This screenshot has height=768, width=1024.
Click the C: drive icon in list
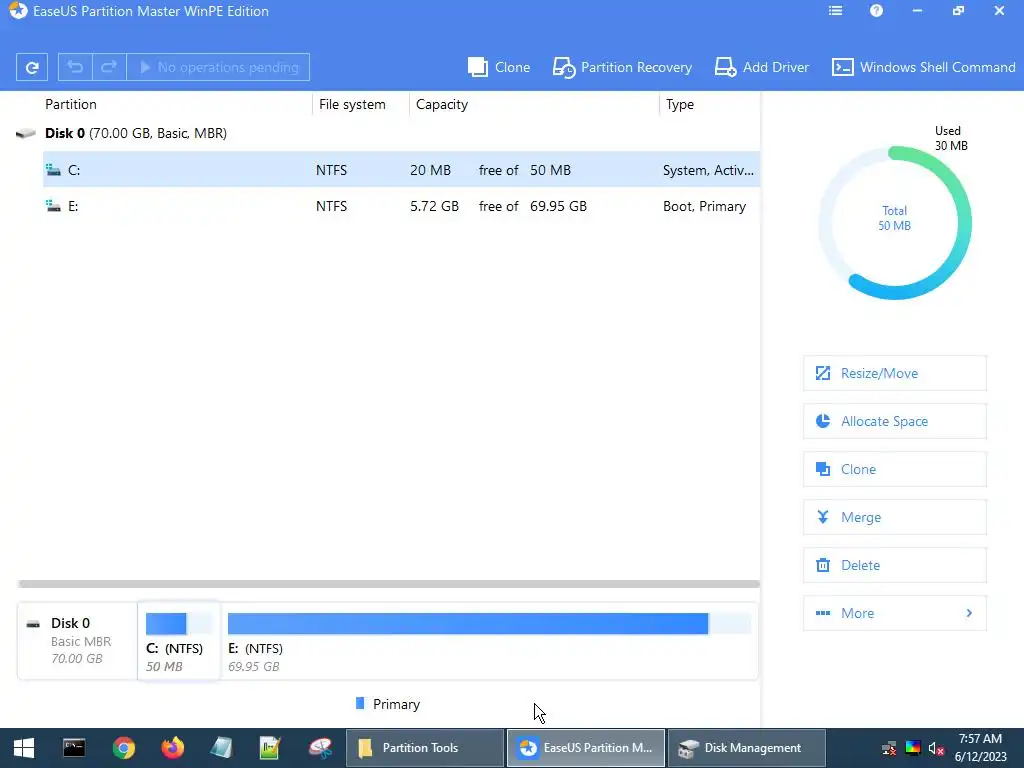tap(54, 170)
